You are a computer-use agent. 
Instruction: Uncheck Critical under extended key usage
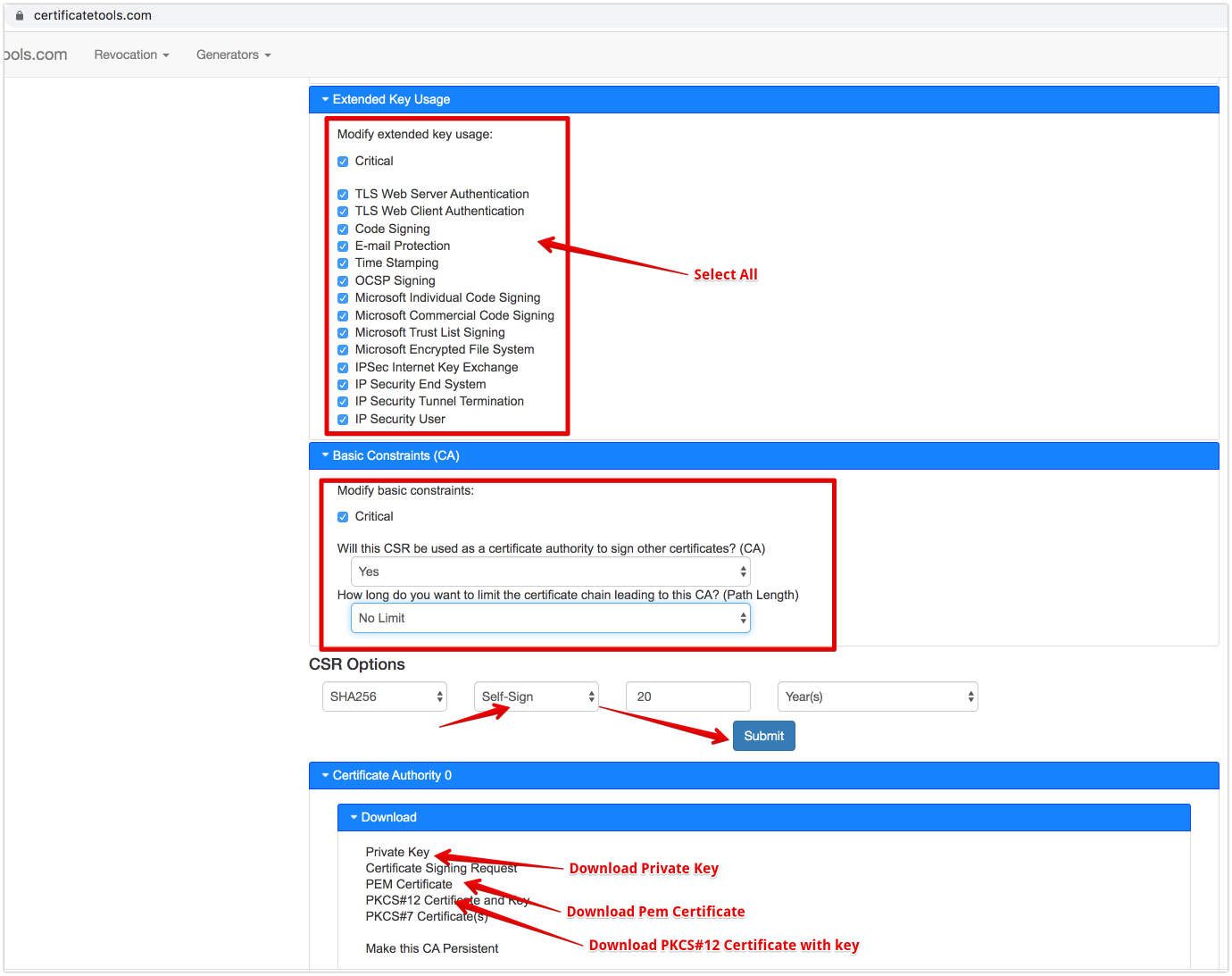point(343,161)
